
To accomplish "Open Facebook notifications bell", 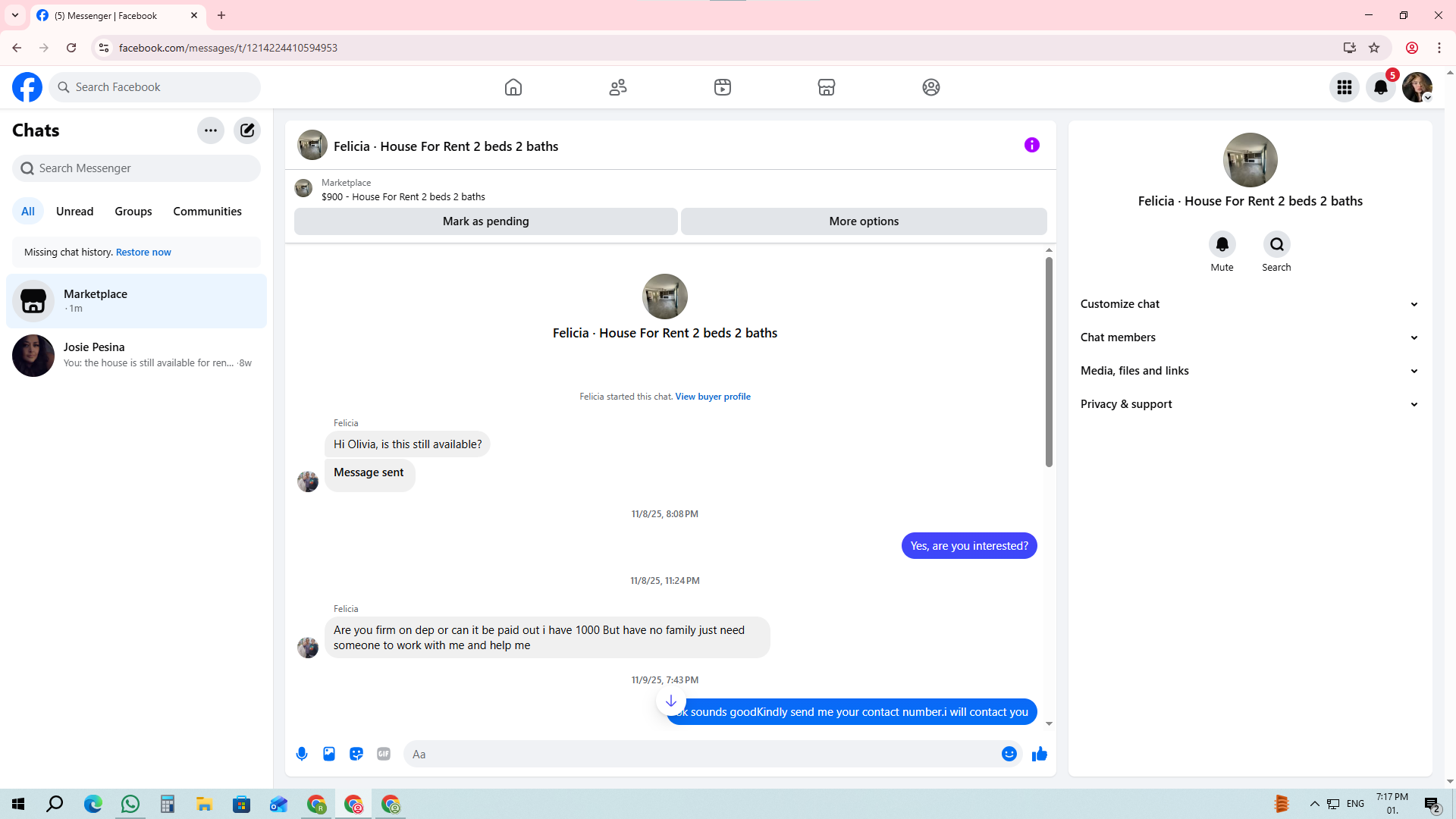I will pos(1381,87).
